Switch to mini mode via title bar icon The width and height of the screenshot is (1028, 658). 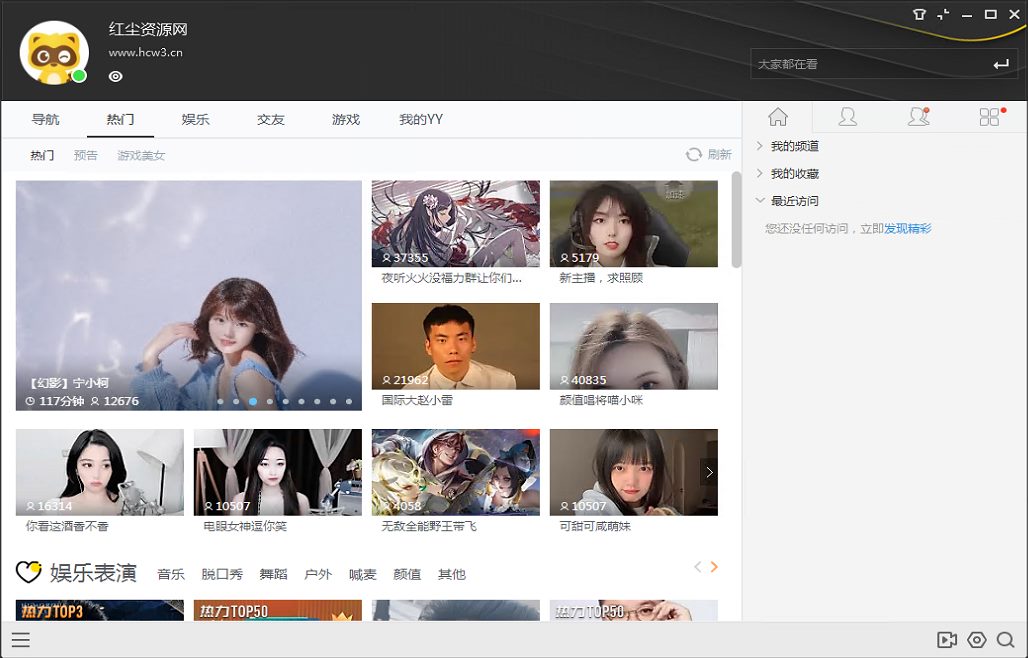coord(942,14)
